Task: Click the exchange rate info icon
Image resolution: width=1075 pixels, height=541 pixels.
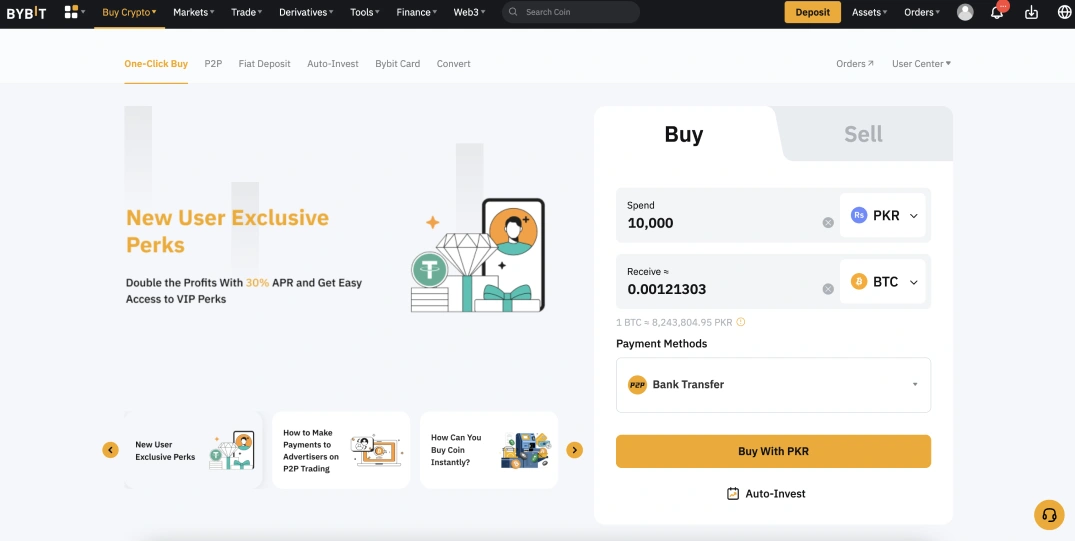Action: coord(740,322)
